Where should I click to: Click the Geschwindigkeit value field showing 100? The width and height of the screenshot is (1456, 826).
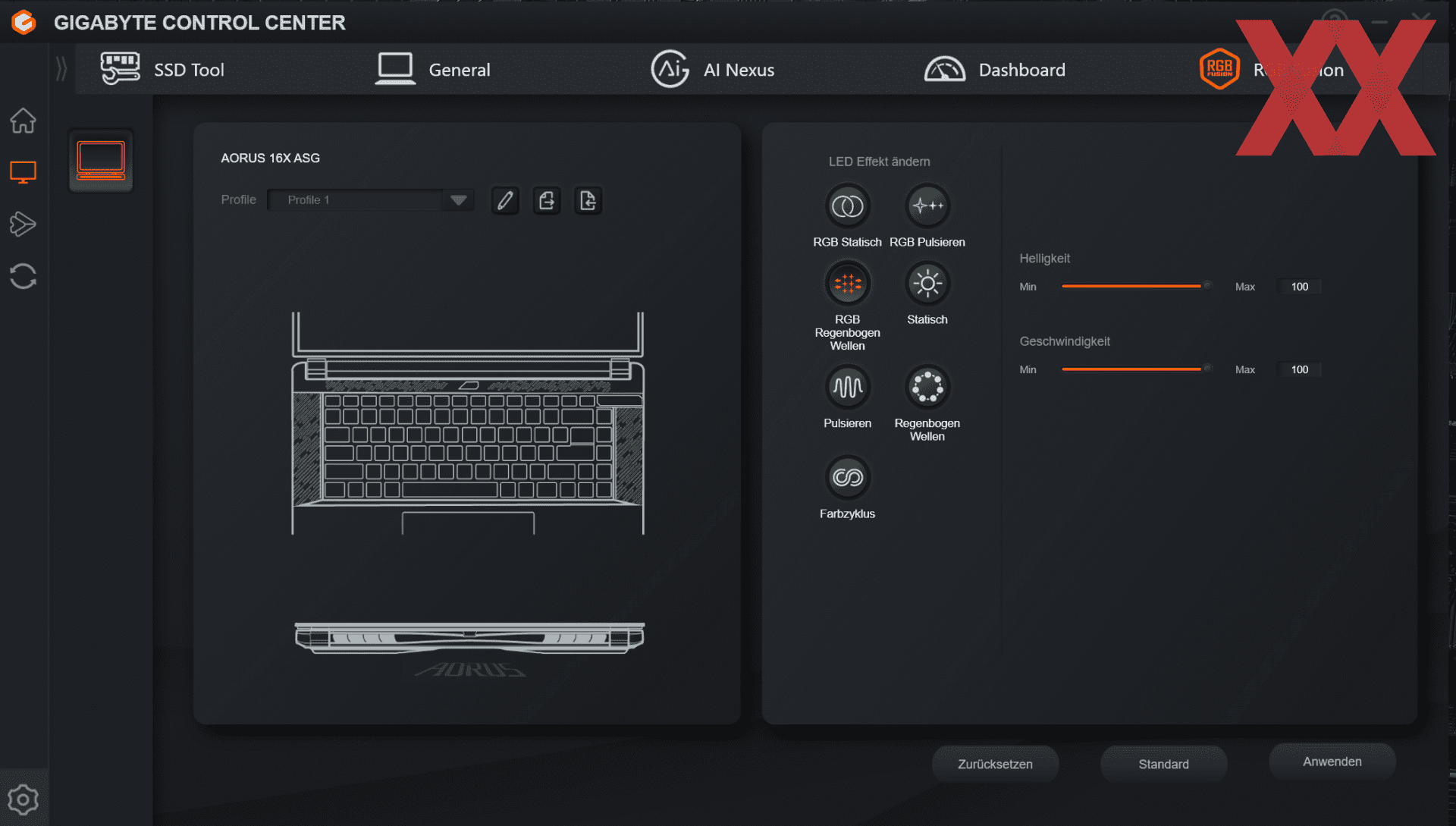1299,369
